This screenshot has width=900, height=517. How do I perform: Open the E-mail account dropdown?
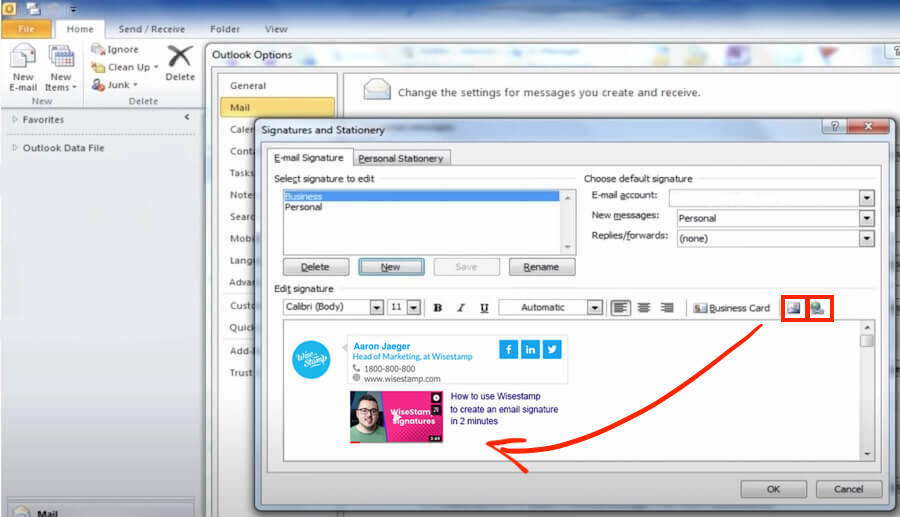[867, 198]
